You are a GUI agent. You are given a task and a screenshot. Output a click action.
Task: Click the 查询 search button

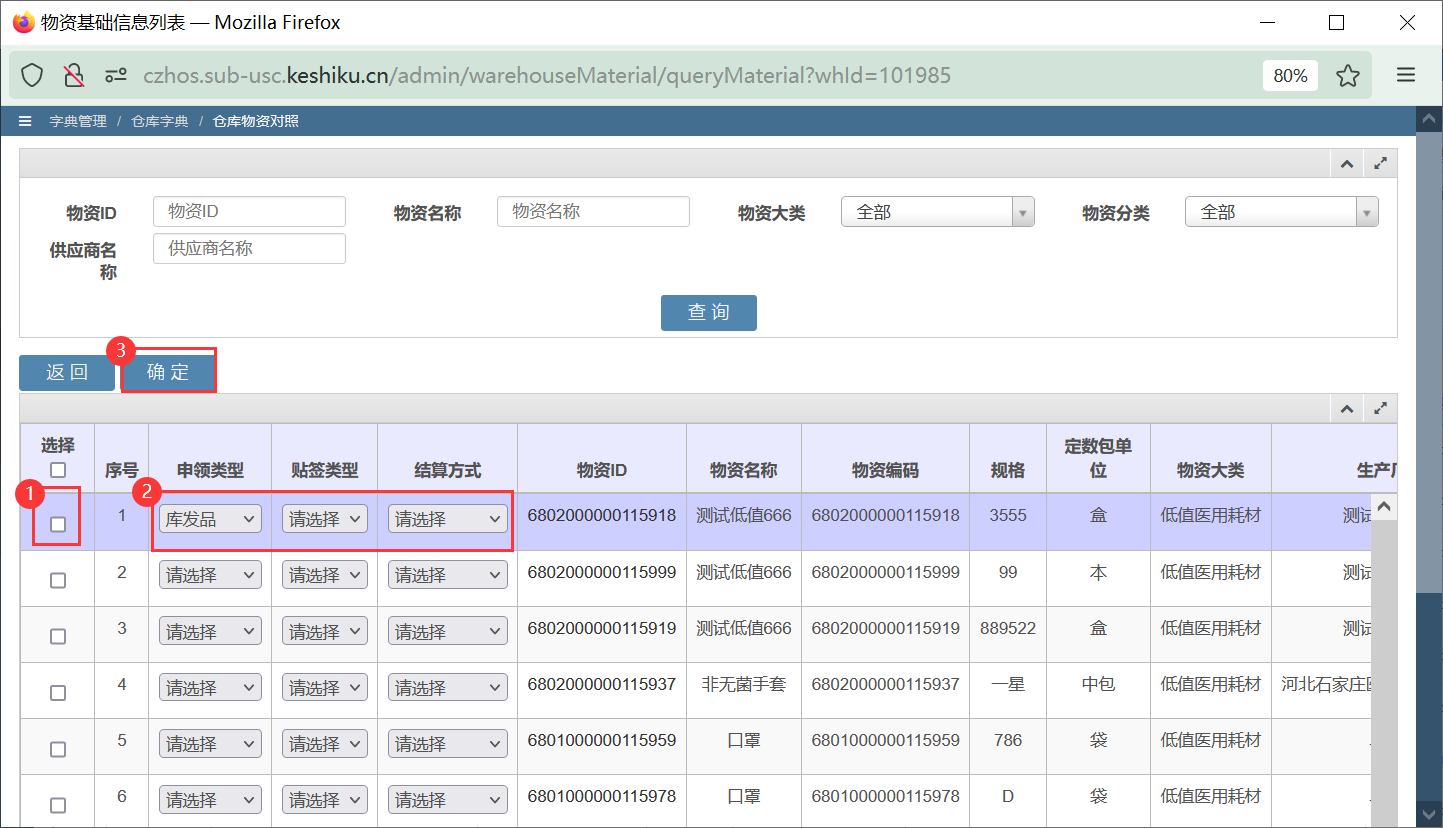pyautogui.click(x=709, y=312)
